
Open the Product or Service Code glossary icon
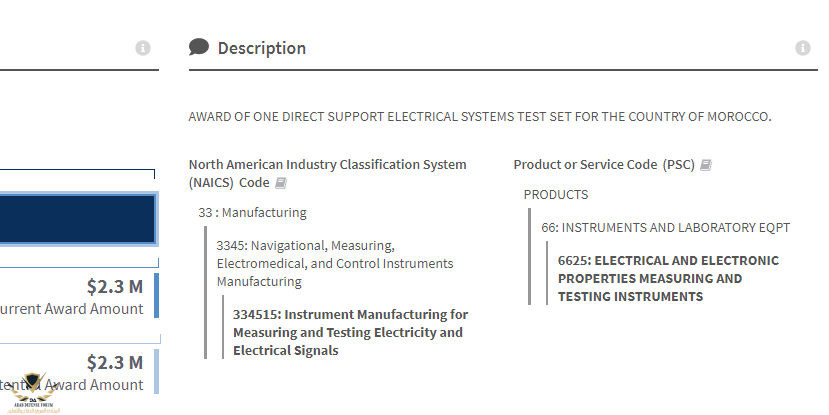click(706, 165)
